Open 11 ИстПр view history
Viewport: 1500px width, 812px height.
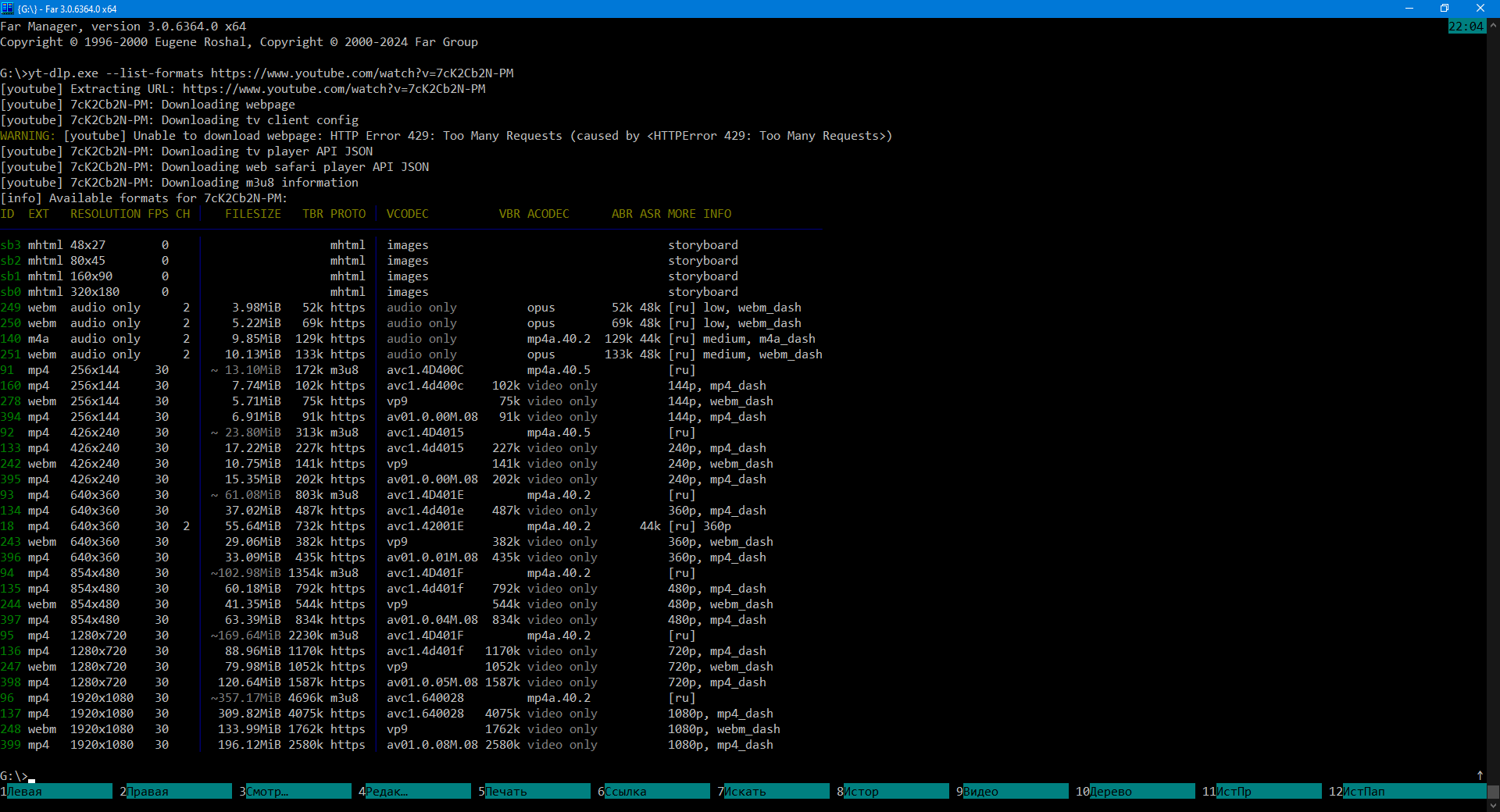click(x=1267, y=792)
